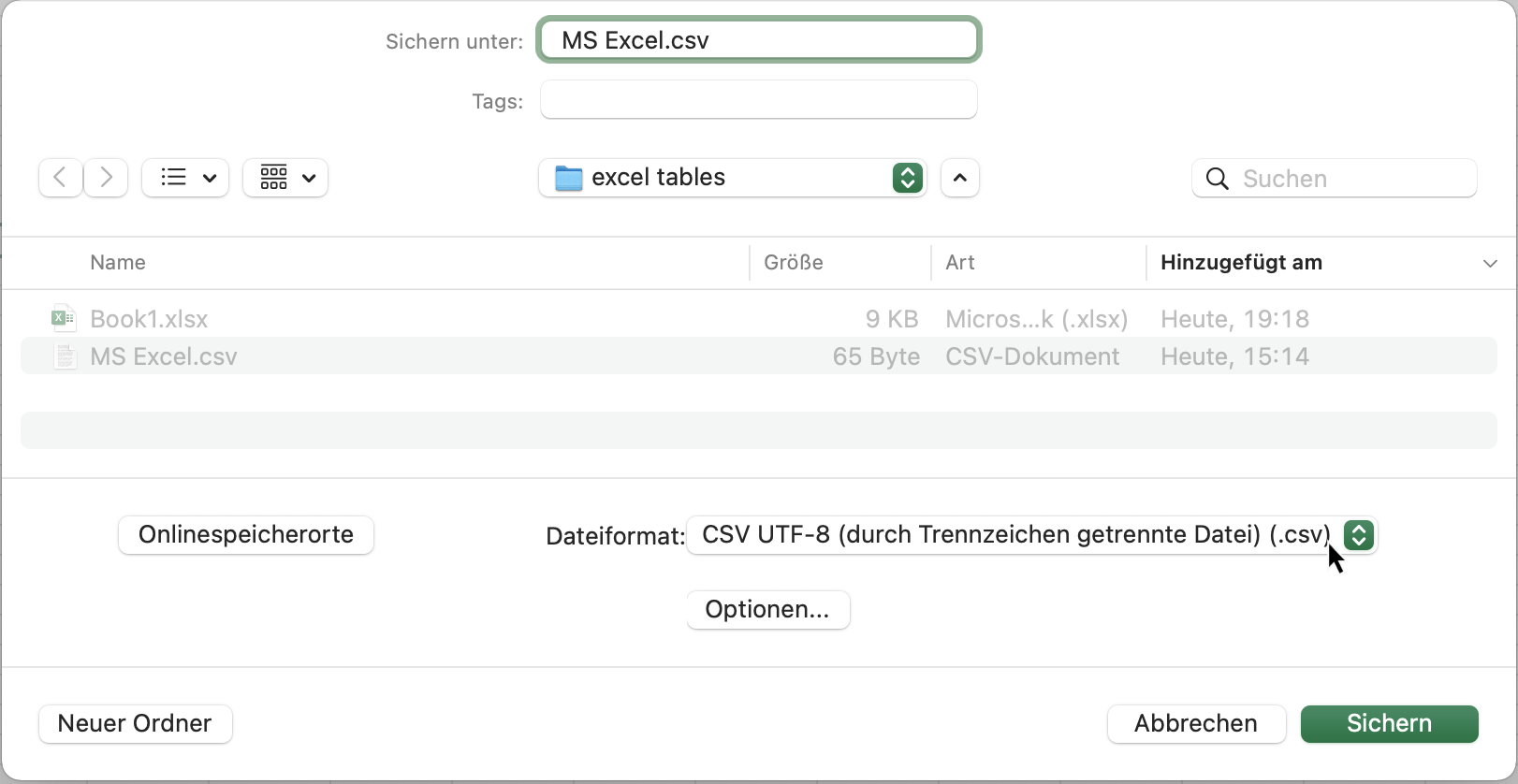The width and height of the screenshot is (1518, 784).
Task: Click the back navigation arrow
Action: tap(59, 178)
